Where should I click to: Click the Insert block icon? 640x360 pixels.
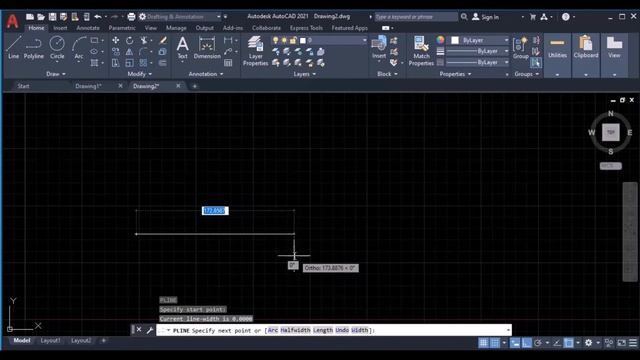click(379, 47)
